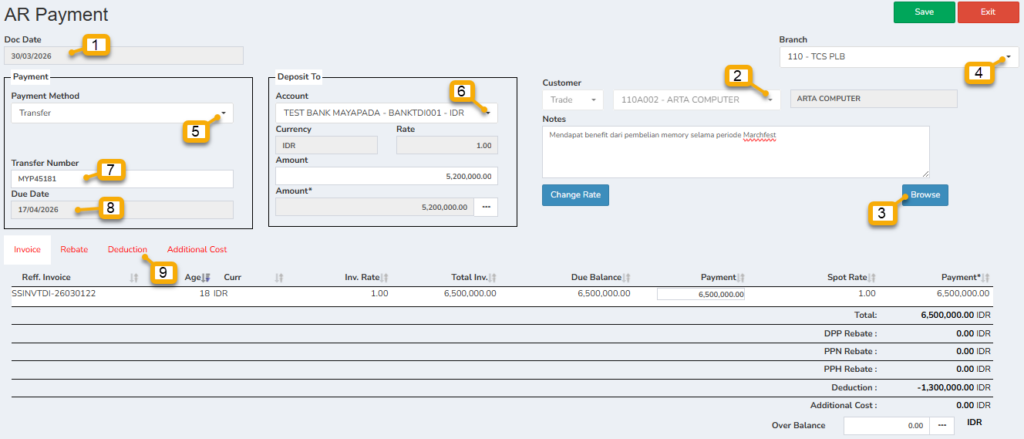Click the green Save button
The image size is (1024, 439).
tap(924, 12)
